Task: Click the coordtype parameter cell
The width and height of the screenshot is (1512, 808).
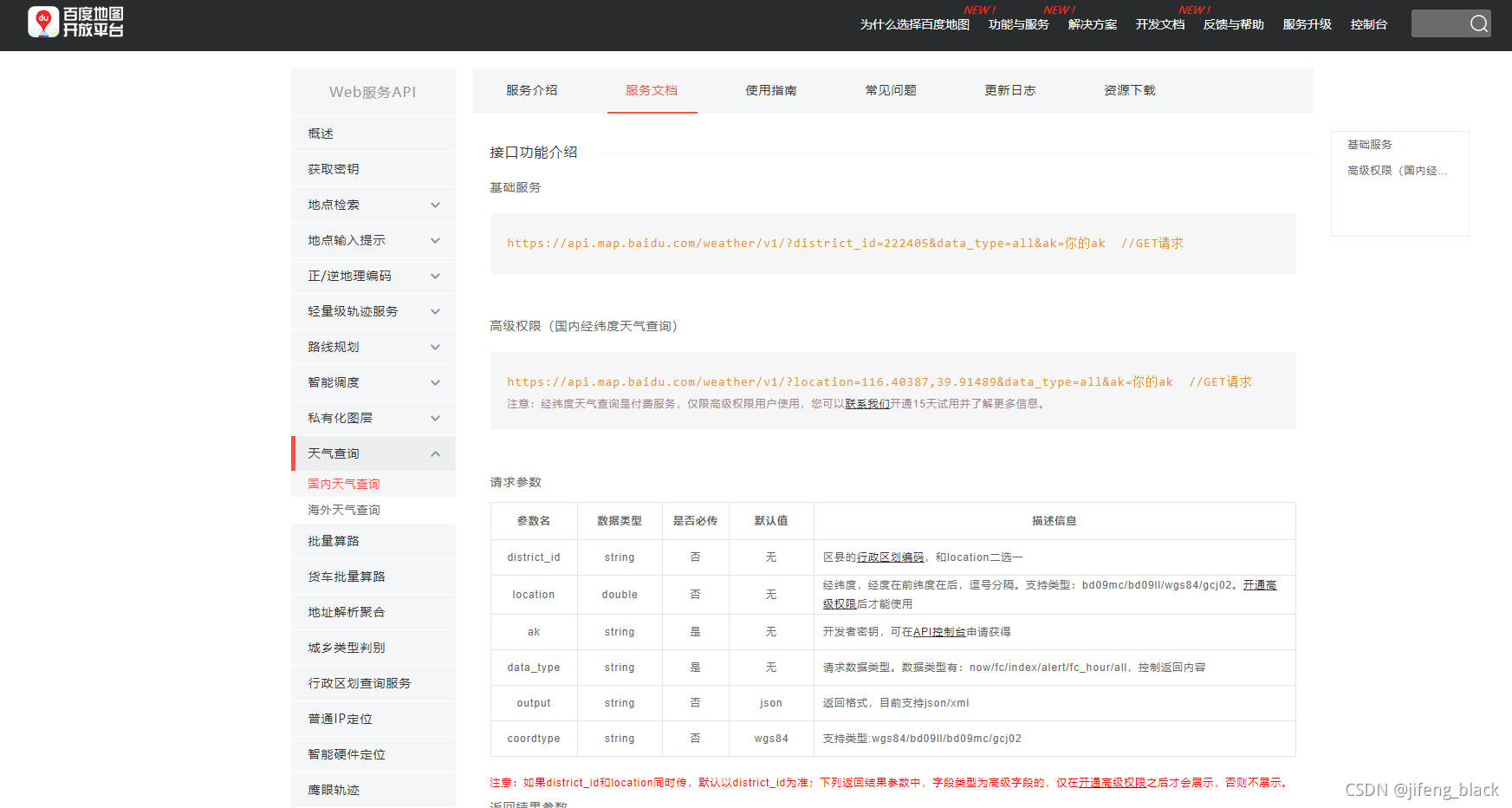Action: 534,739
